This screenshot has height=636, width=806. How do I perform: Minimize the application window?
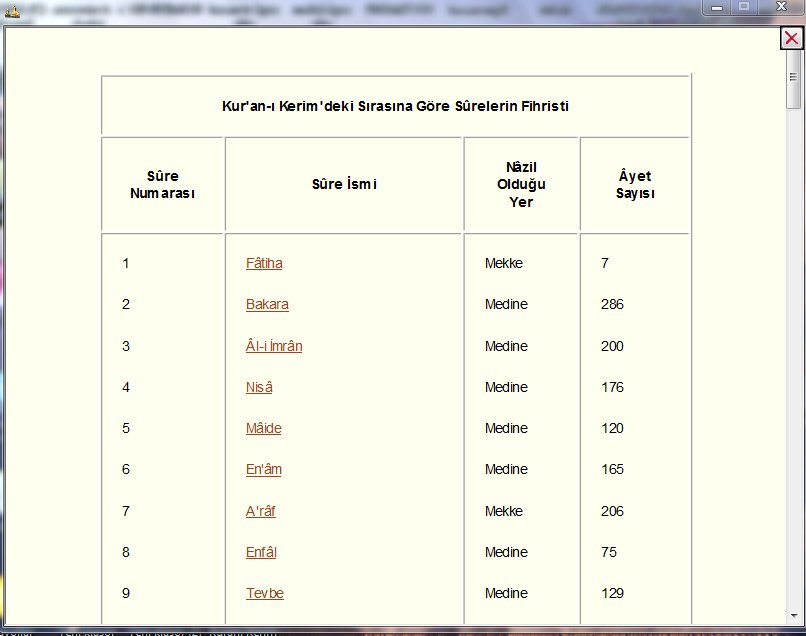[x=717, y=7]
